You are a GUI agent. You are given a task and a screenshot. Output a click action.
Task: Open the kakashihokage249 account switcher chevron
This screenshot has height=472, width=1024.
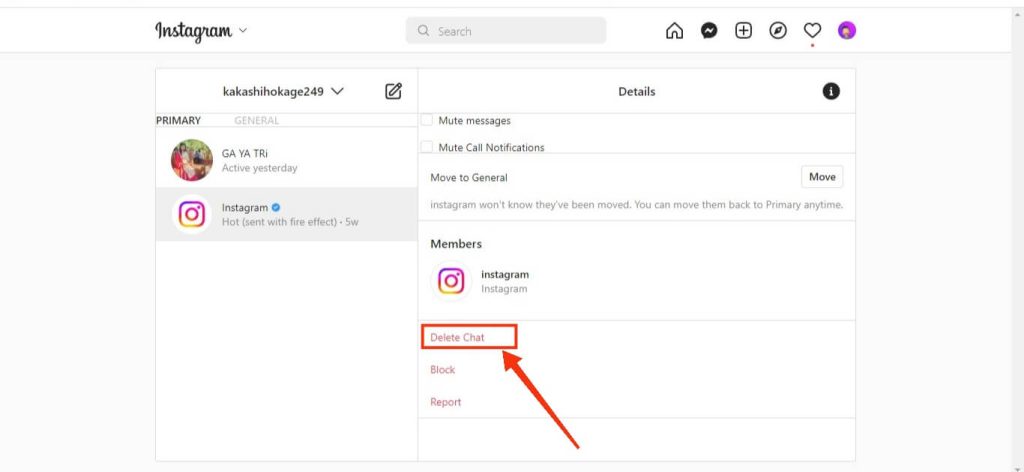tap(337, 91)
